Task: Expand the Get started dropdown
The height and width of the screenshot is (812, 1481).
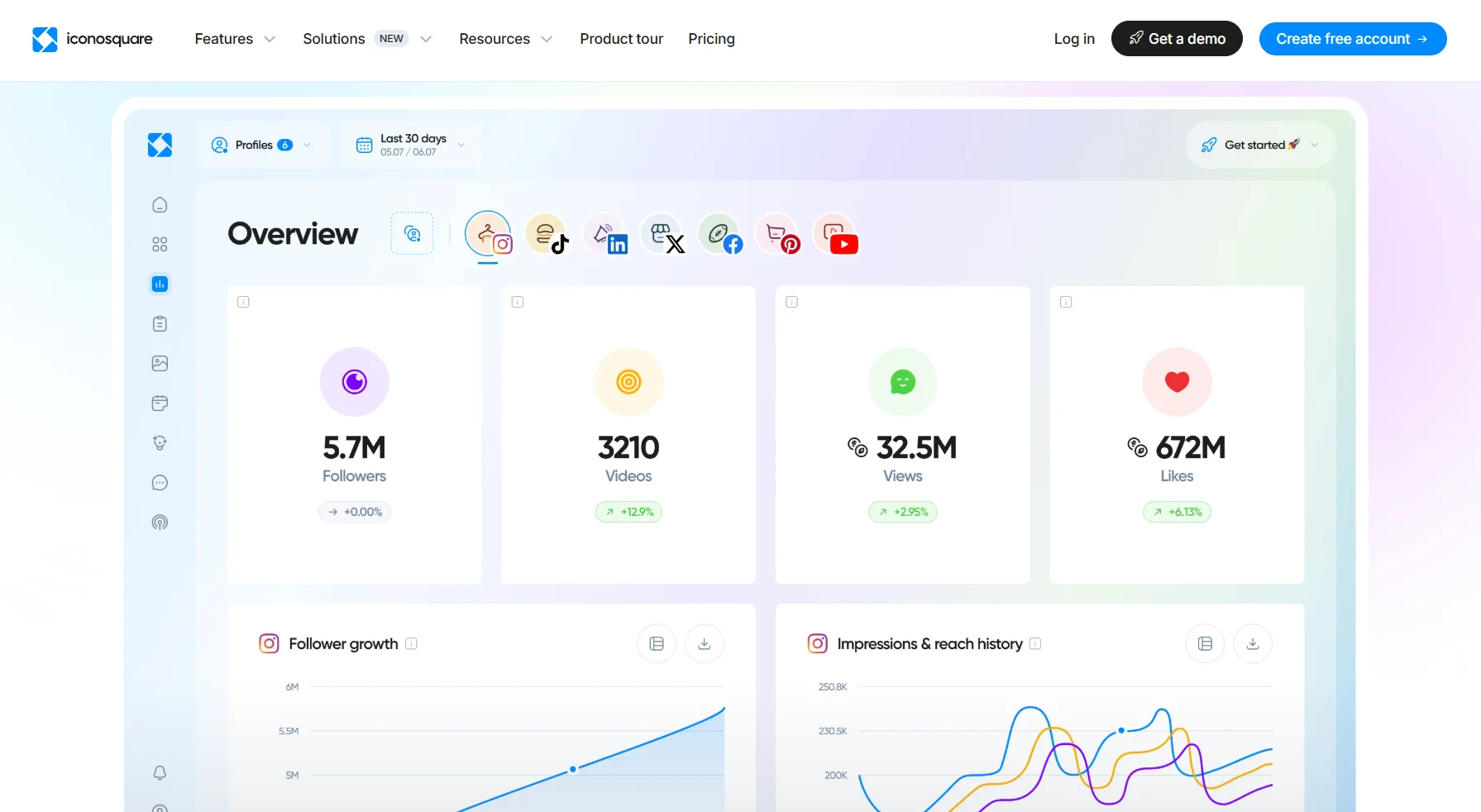Action: pyautogui.click(x=1260, y=145)
